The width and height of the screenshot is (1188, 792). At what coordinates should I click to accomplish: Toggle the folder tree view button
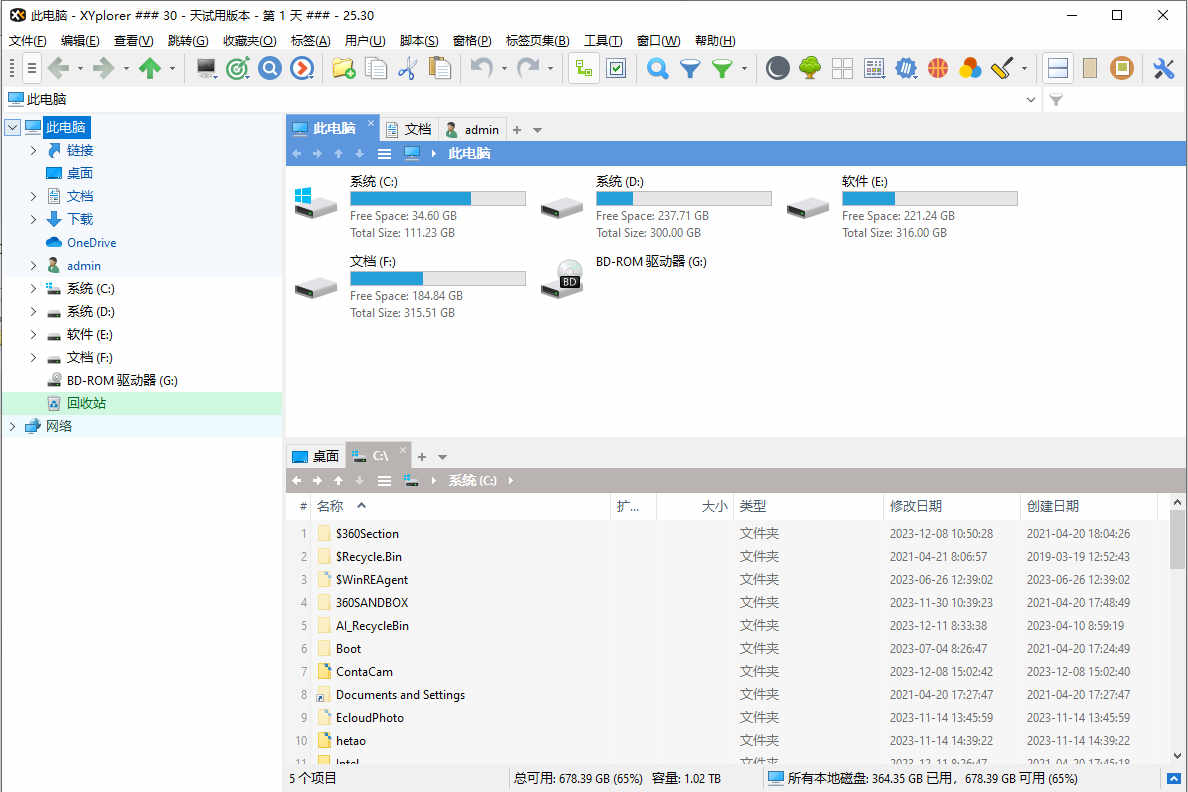[584, 68]
